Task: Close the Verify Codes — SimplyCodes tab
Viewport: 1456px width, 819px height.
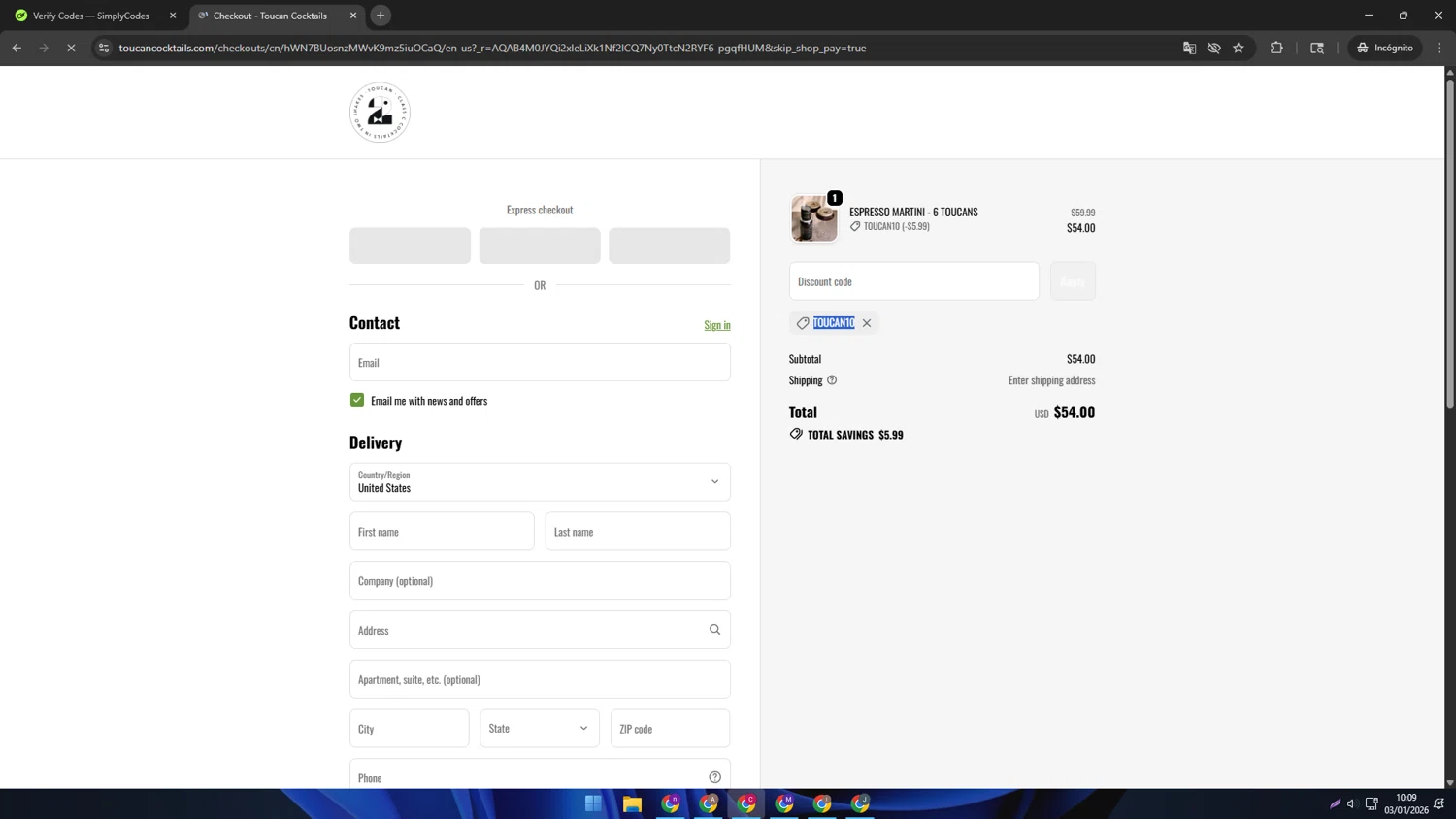Action: pyautogui.click(x=173, y=16)
